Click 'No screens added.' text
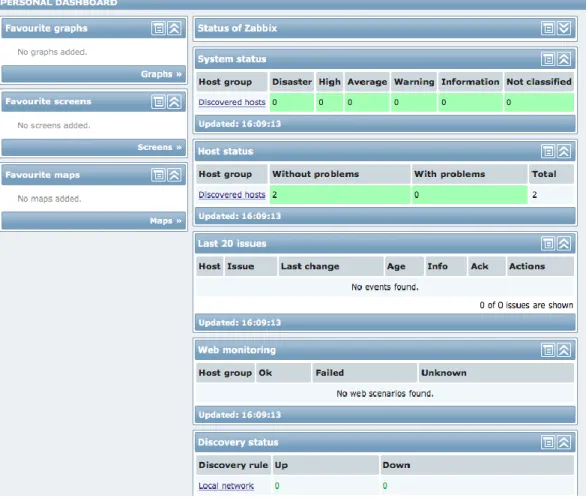The width and height of the screenshot is (586, 498). click(x=54, y=125)
